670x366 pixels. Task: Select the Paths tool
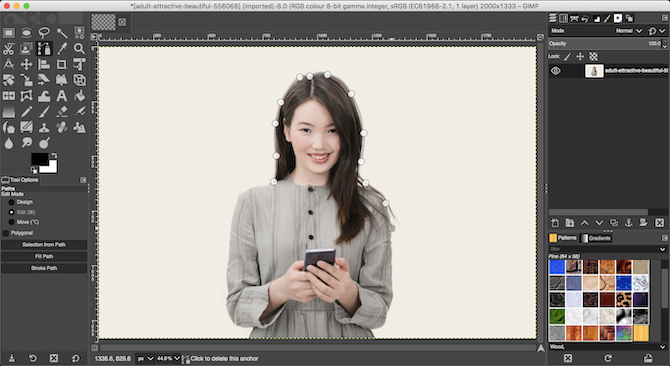[x=44, y=48]
